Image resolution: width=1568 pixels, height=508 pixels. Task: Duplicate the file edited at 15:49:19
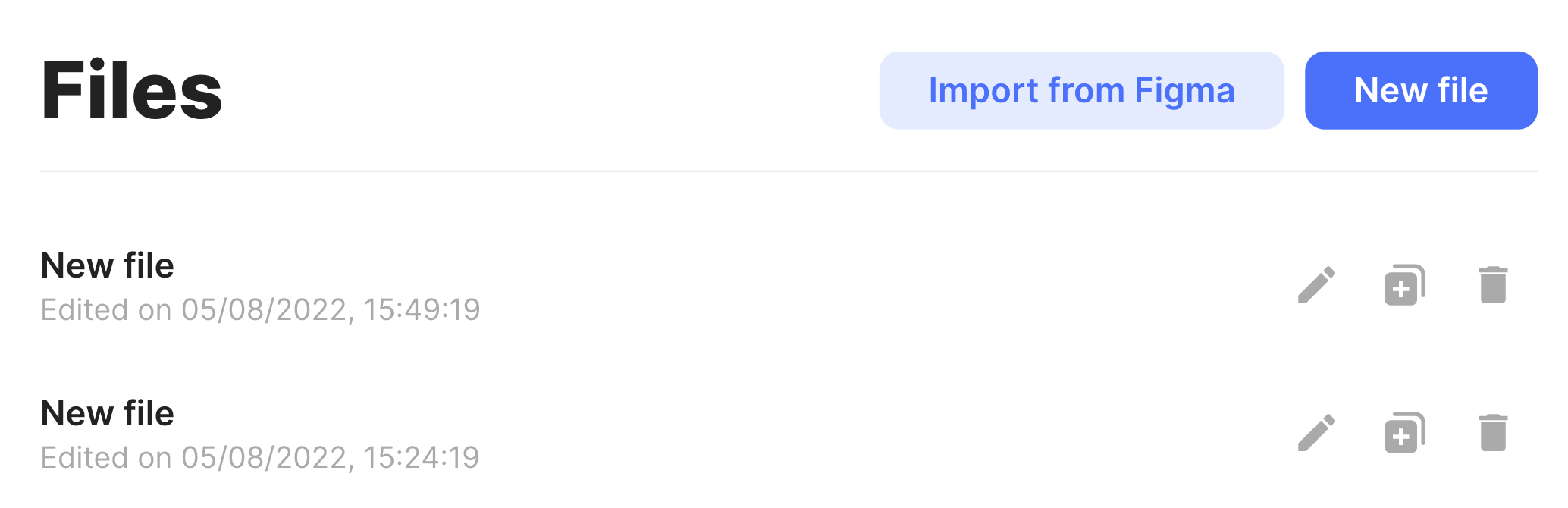pos(1405,285)
